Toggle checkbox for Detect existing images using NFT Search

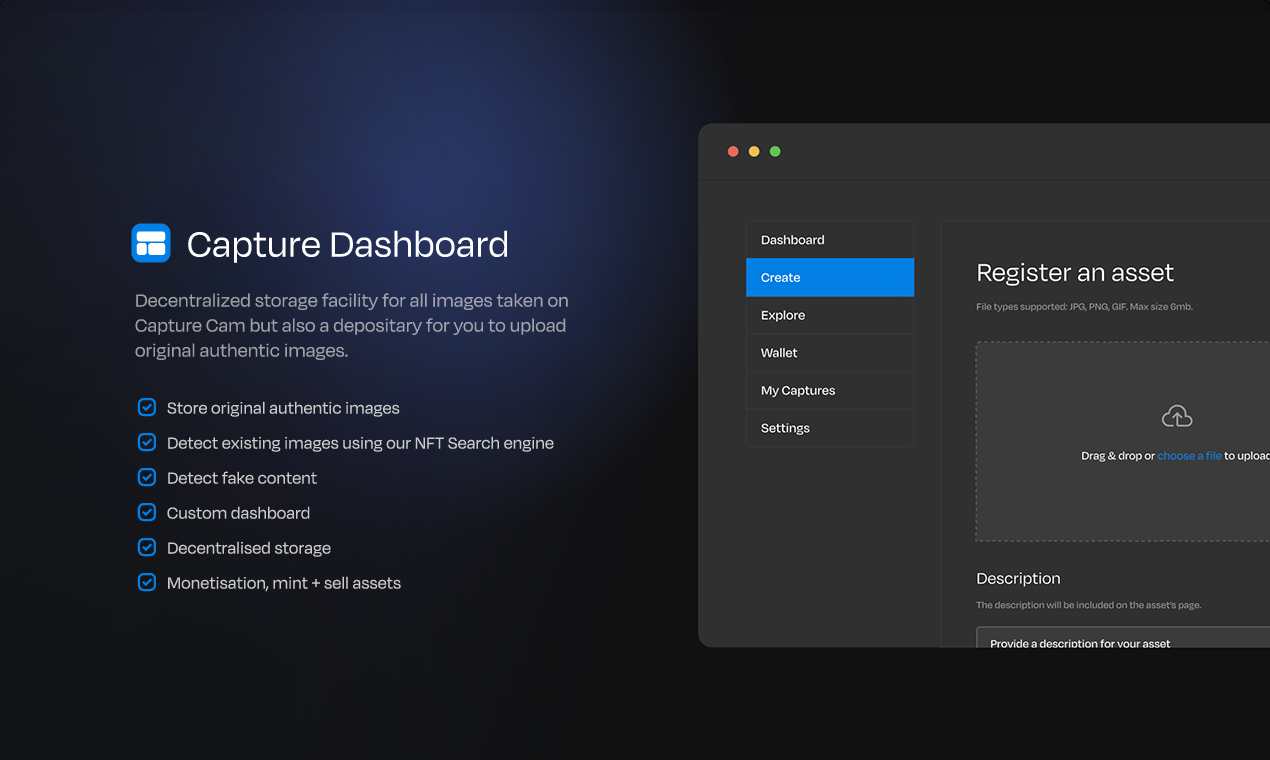147,442
